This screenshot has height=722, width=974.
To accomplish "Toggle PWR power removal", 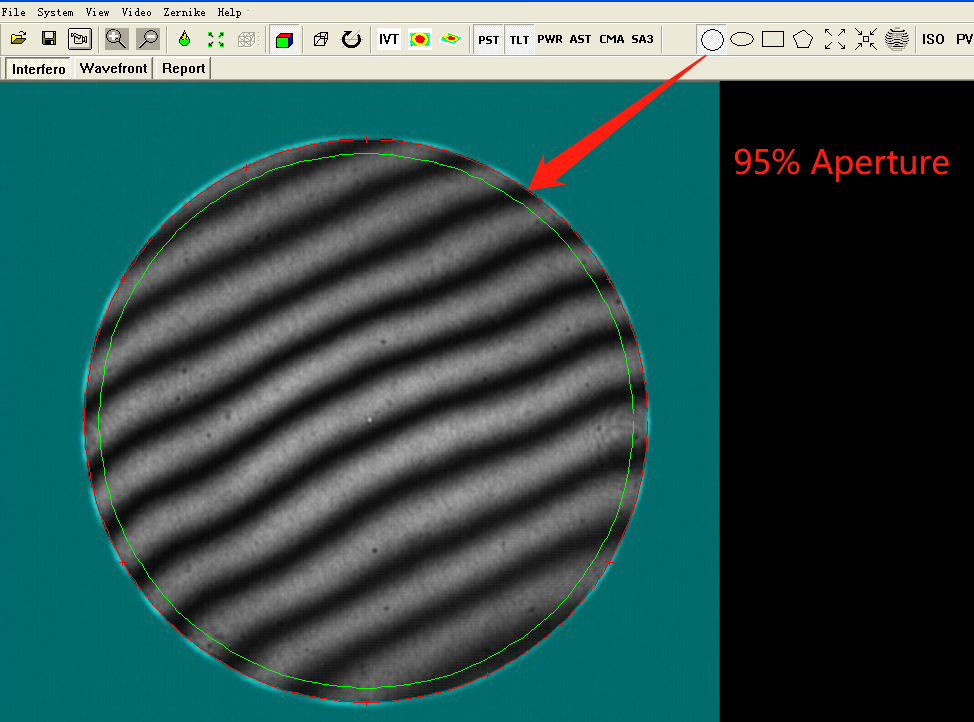I will coord(550,39).
